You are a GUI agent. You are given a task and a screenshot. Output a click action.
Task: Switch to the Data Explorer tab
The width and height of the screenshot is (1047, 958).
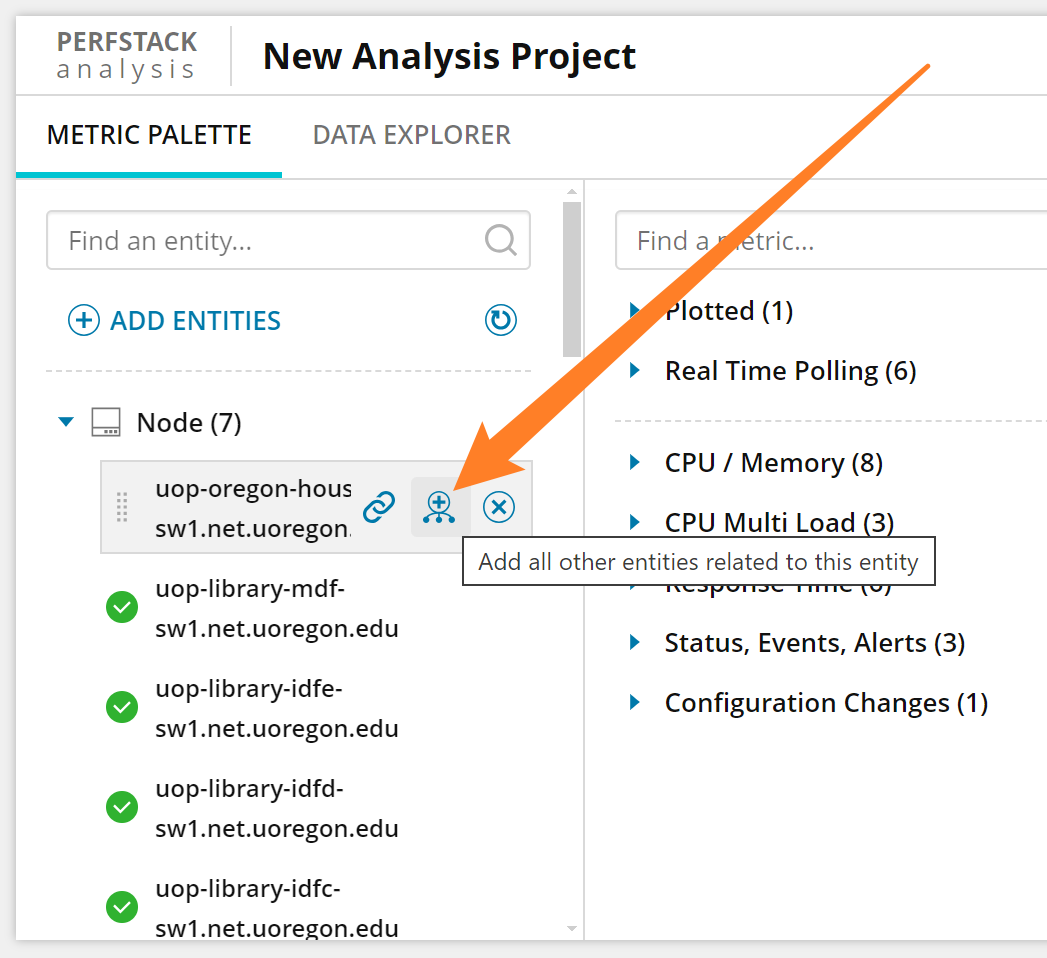click(x=411, y=135)
